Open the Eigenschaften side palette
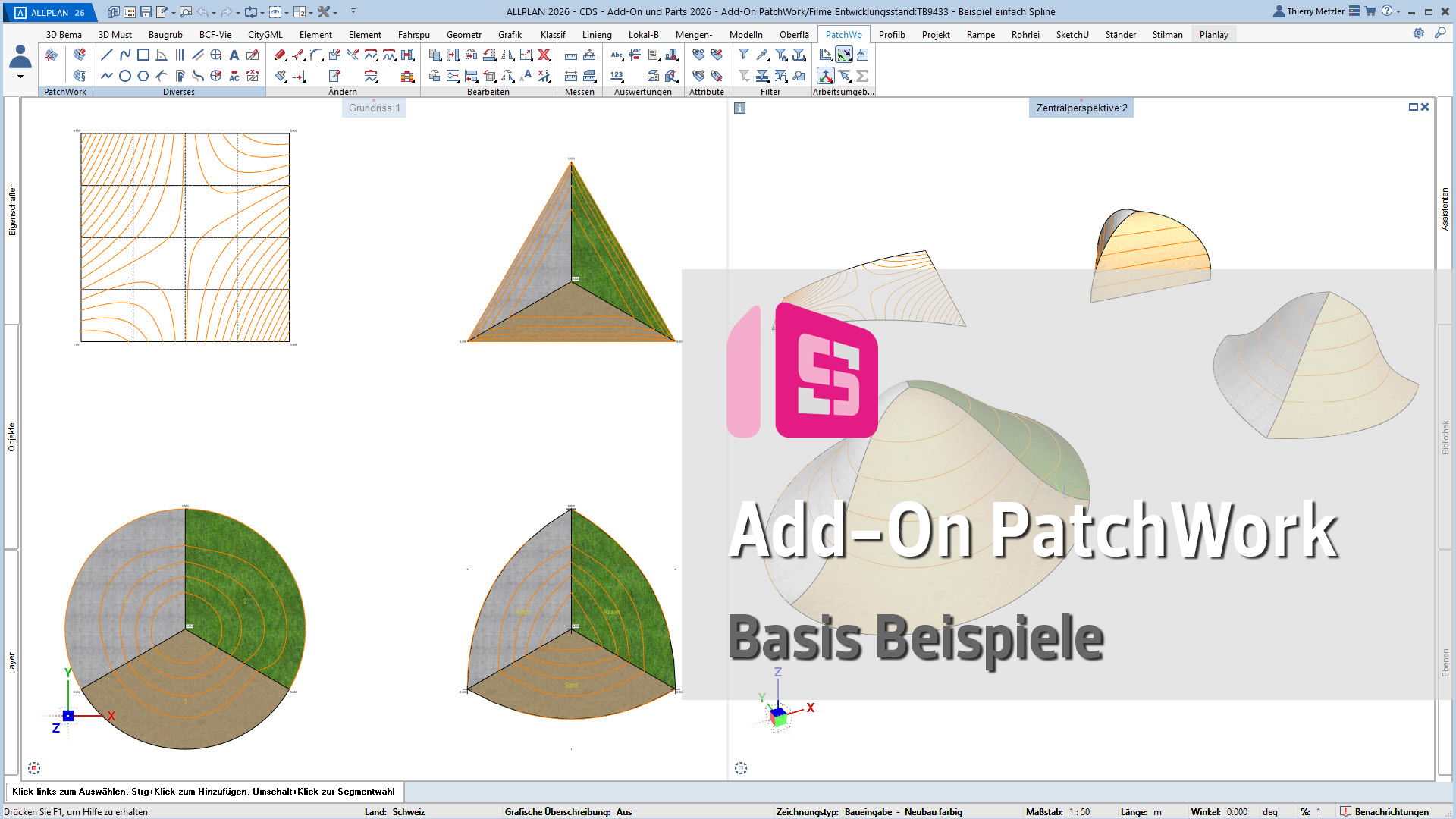This screenshot has height=819, width=1456. pyautogui.click(x=12, y=209)
